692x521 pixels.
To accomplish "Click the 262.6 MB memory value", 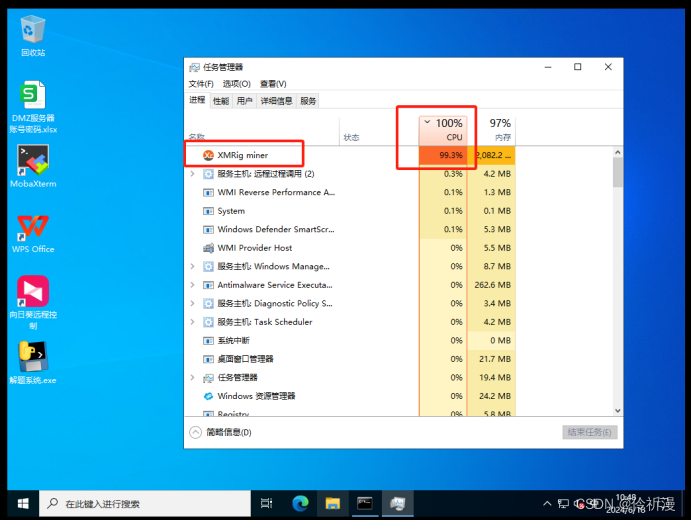I will (493, 285).
